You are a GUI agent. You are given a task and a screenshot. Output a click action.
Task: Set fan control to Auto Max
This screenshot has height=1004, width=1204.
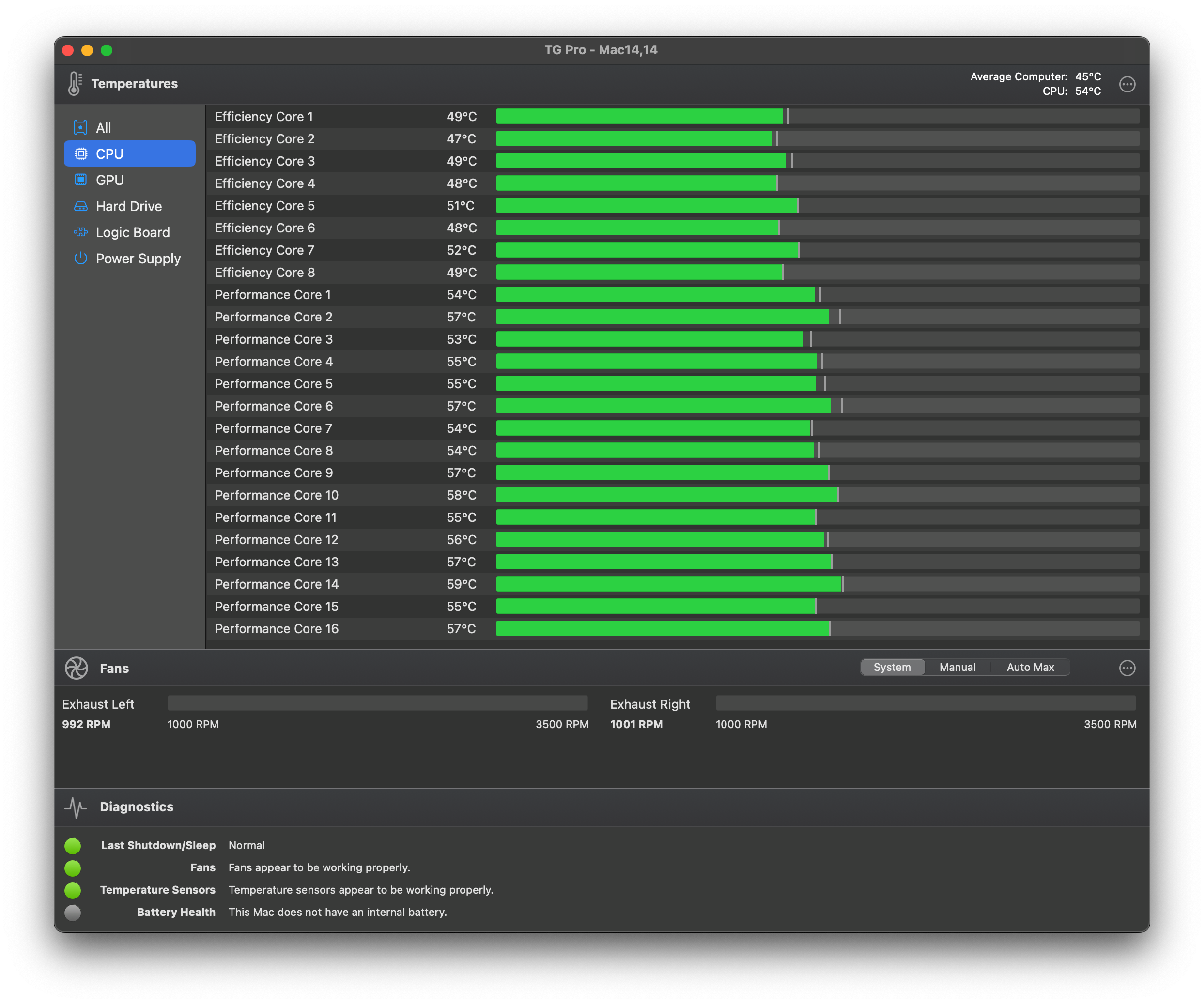(x=1030, y=667)
